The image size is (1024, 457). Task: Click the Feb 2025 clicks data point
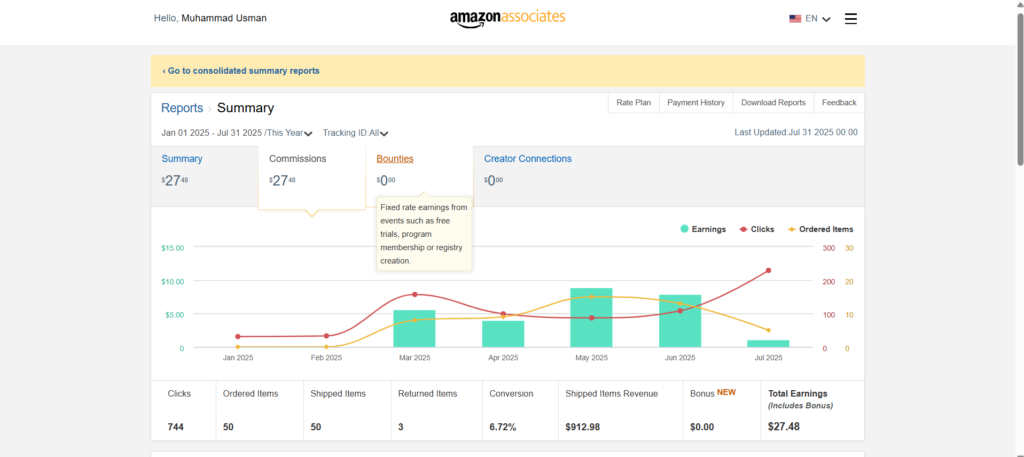[x=326, y=336]
